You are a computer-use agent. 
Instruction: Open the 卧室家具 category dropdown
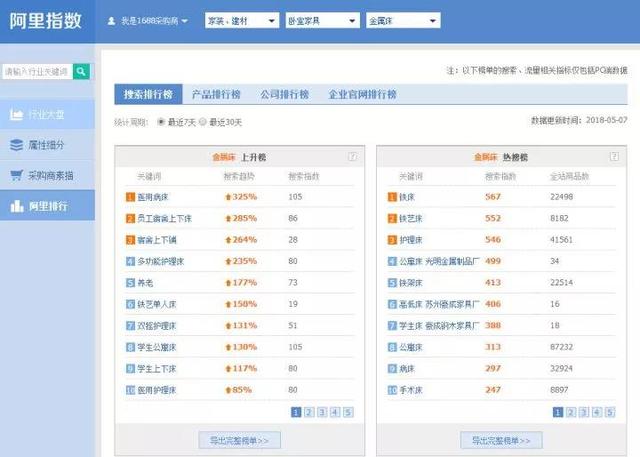(322, 20)
